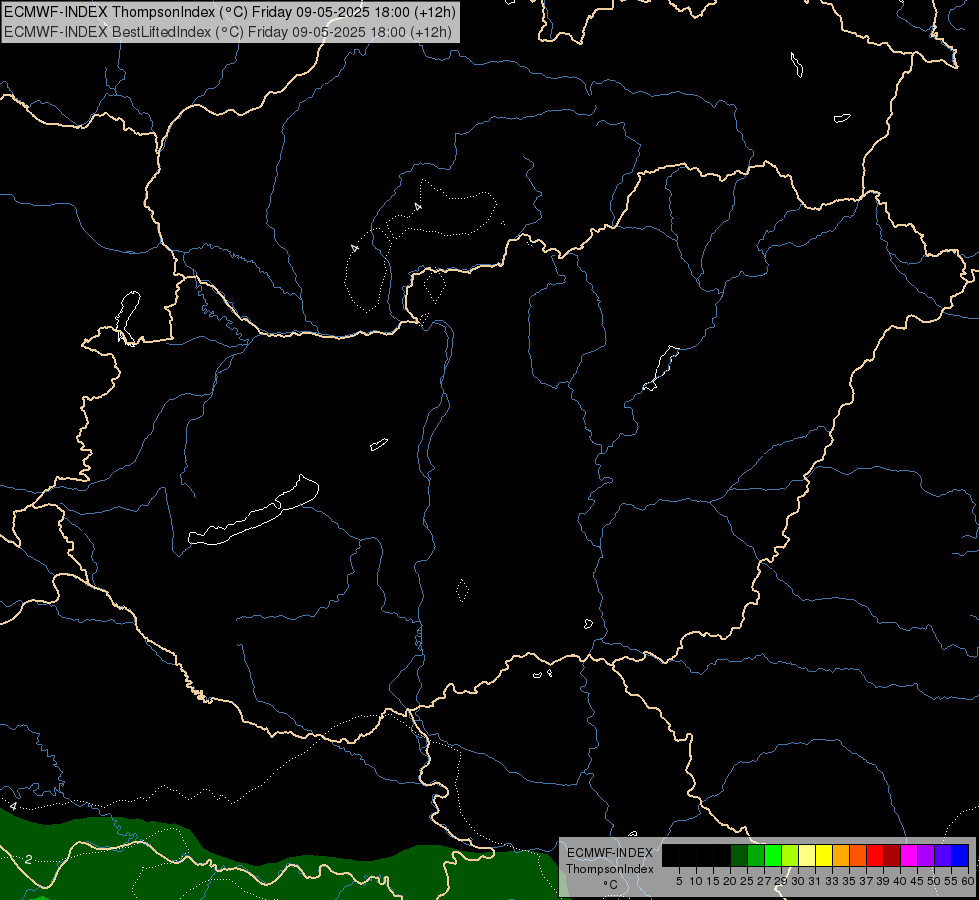This screenshot has height=900, width=979.
Task: Click legend tick value 20
Action: [x=730, y=881]
